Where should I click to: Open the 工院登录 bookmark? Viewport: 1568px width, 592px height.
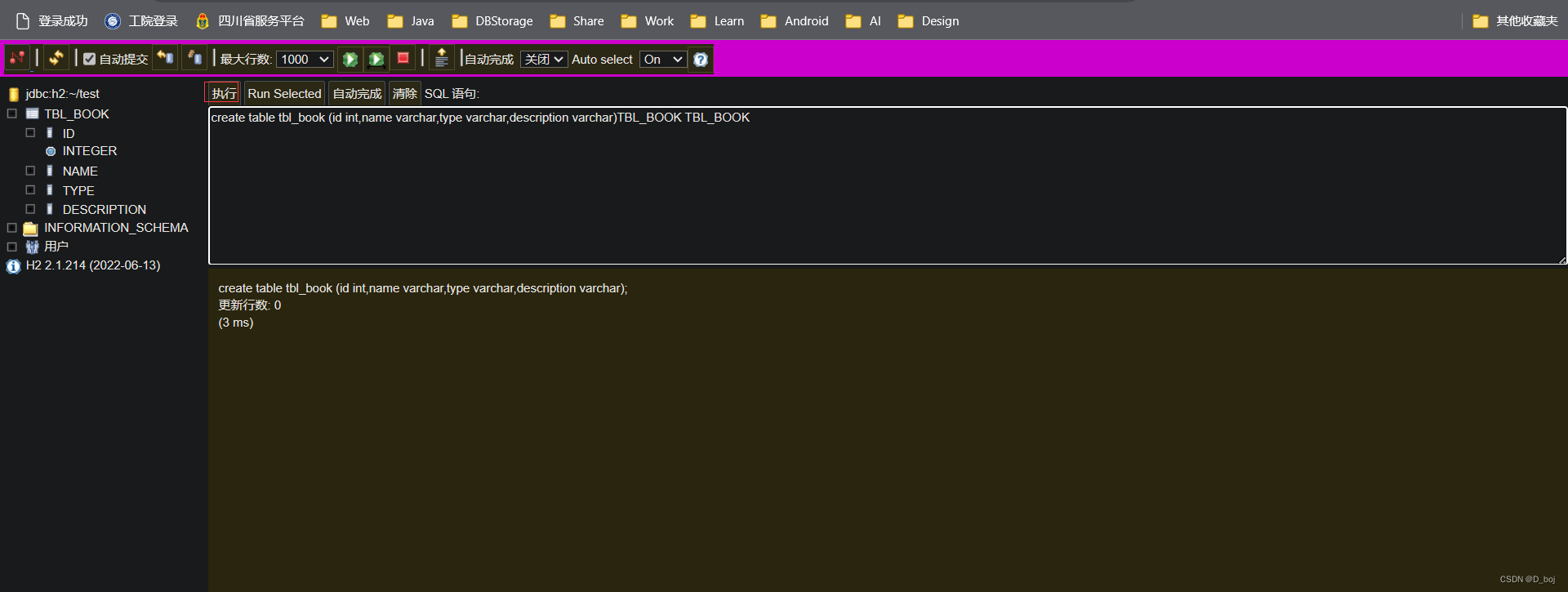tap(141, 21)
